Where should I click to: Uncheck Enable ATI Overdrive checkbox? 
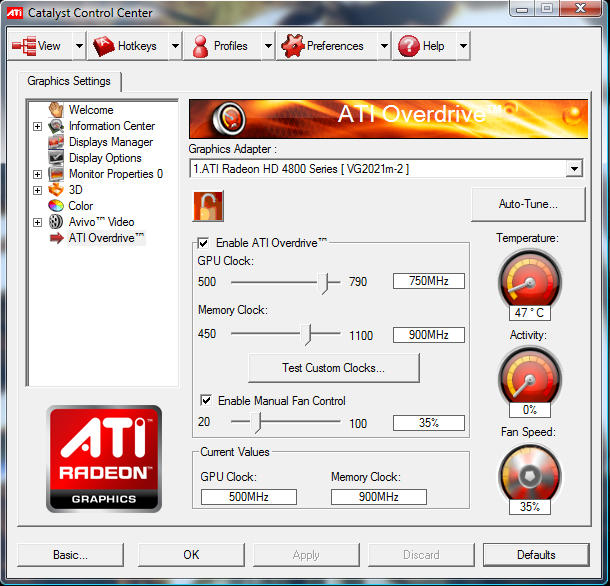[x=204, y=243]
